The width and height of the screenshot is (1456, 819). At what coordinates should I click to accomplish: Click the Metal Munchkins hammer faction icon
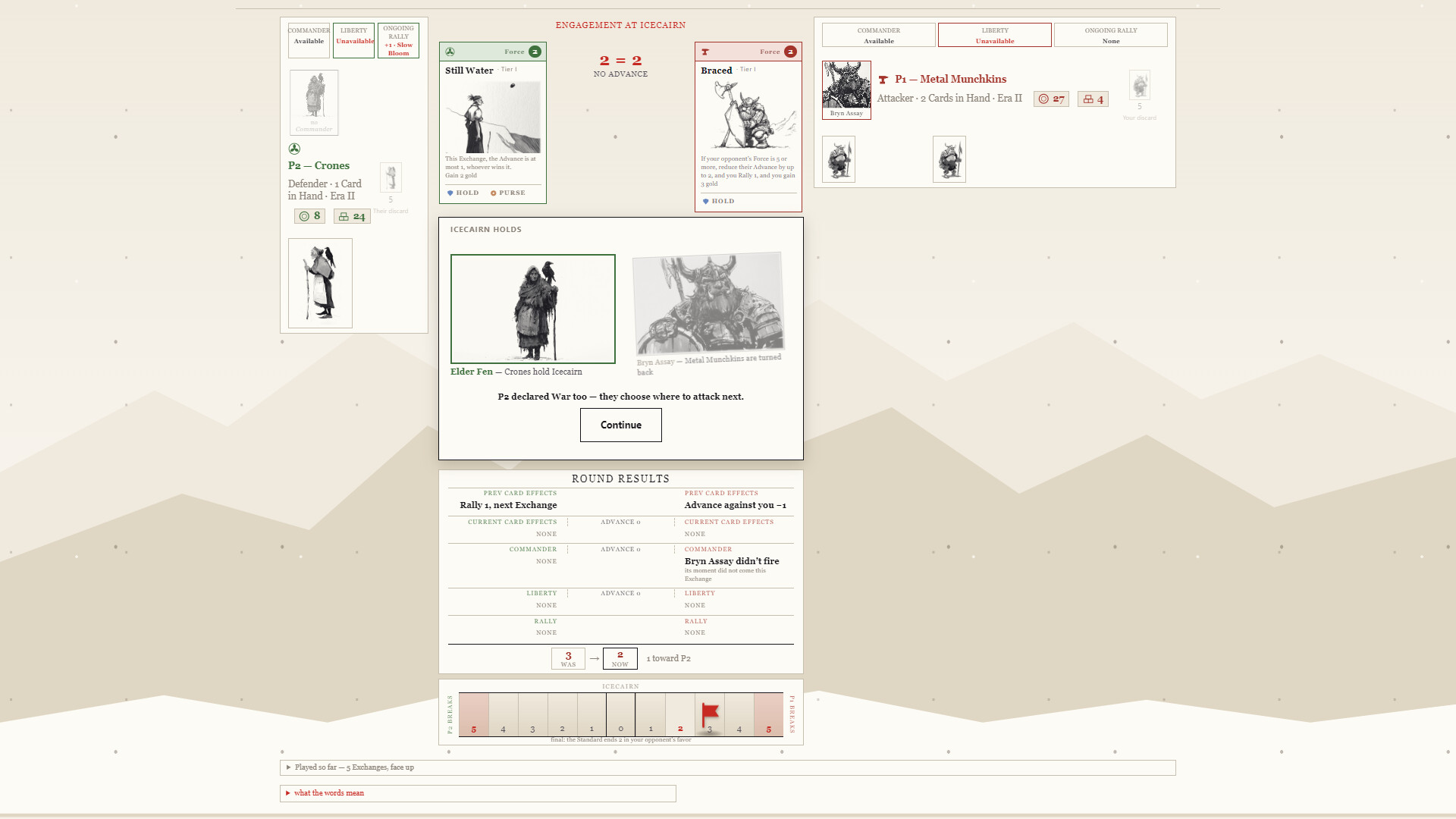(x=883, y=79)
